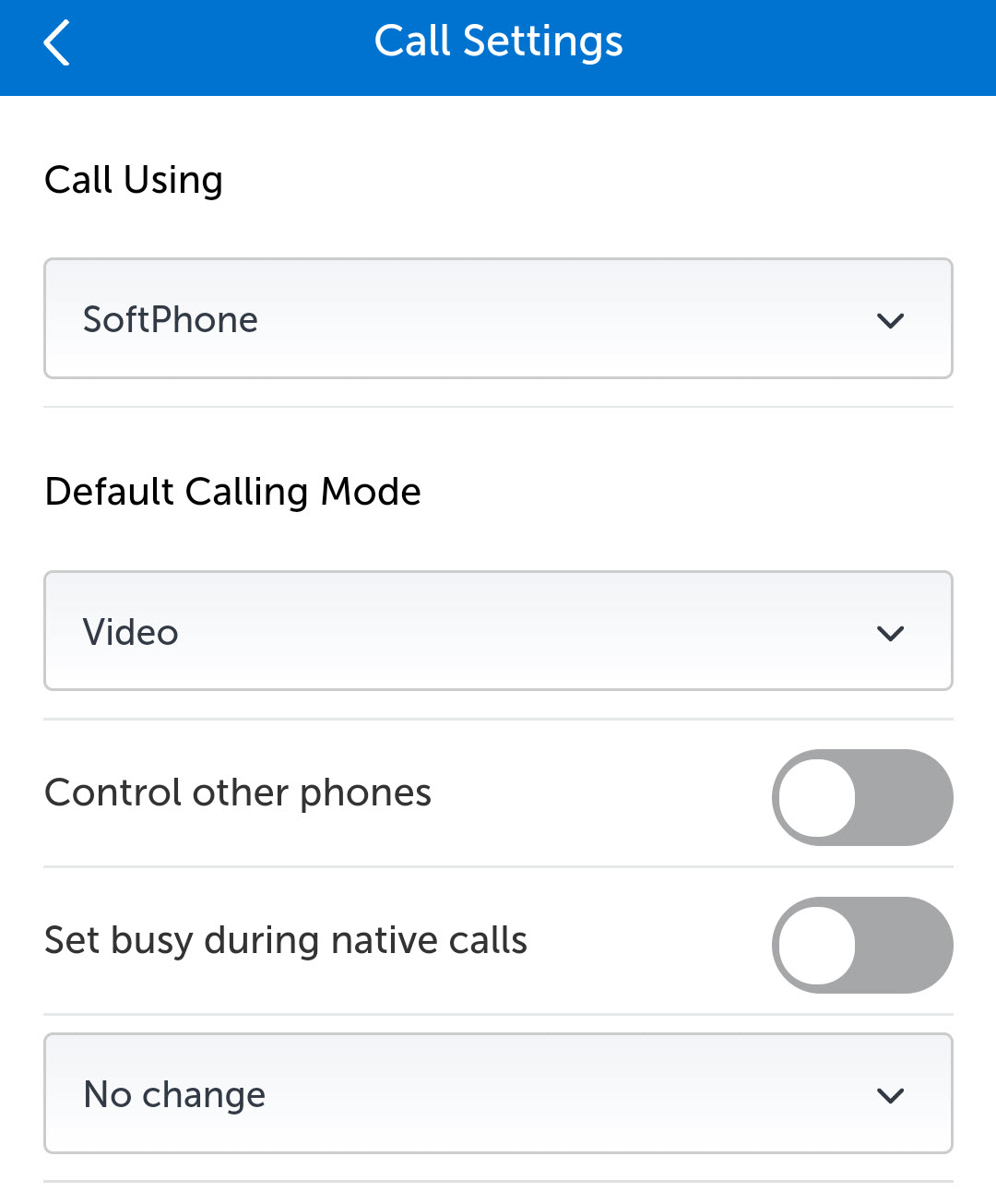Select the No change value text

pos(174,1095)
